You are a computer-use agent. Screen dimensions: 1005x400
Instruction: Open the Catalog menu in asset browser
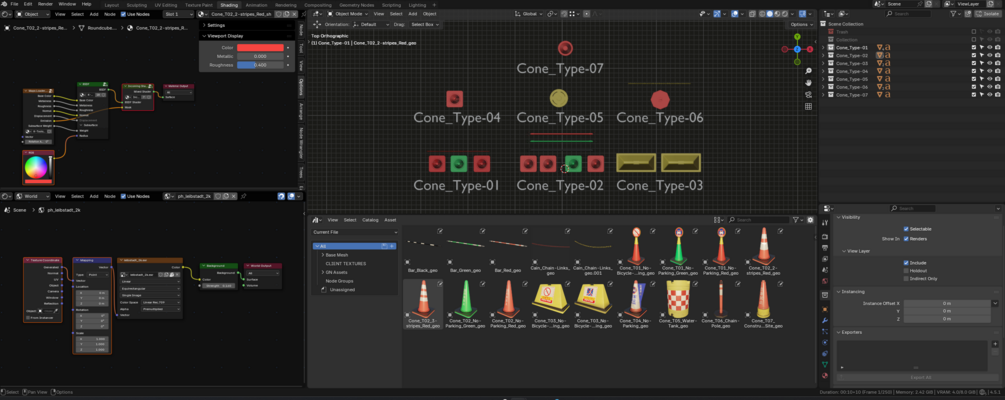pyautogui.click(x=370, y=220)
